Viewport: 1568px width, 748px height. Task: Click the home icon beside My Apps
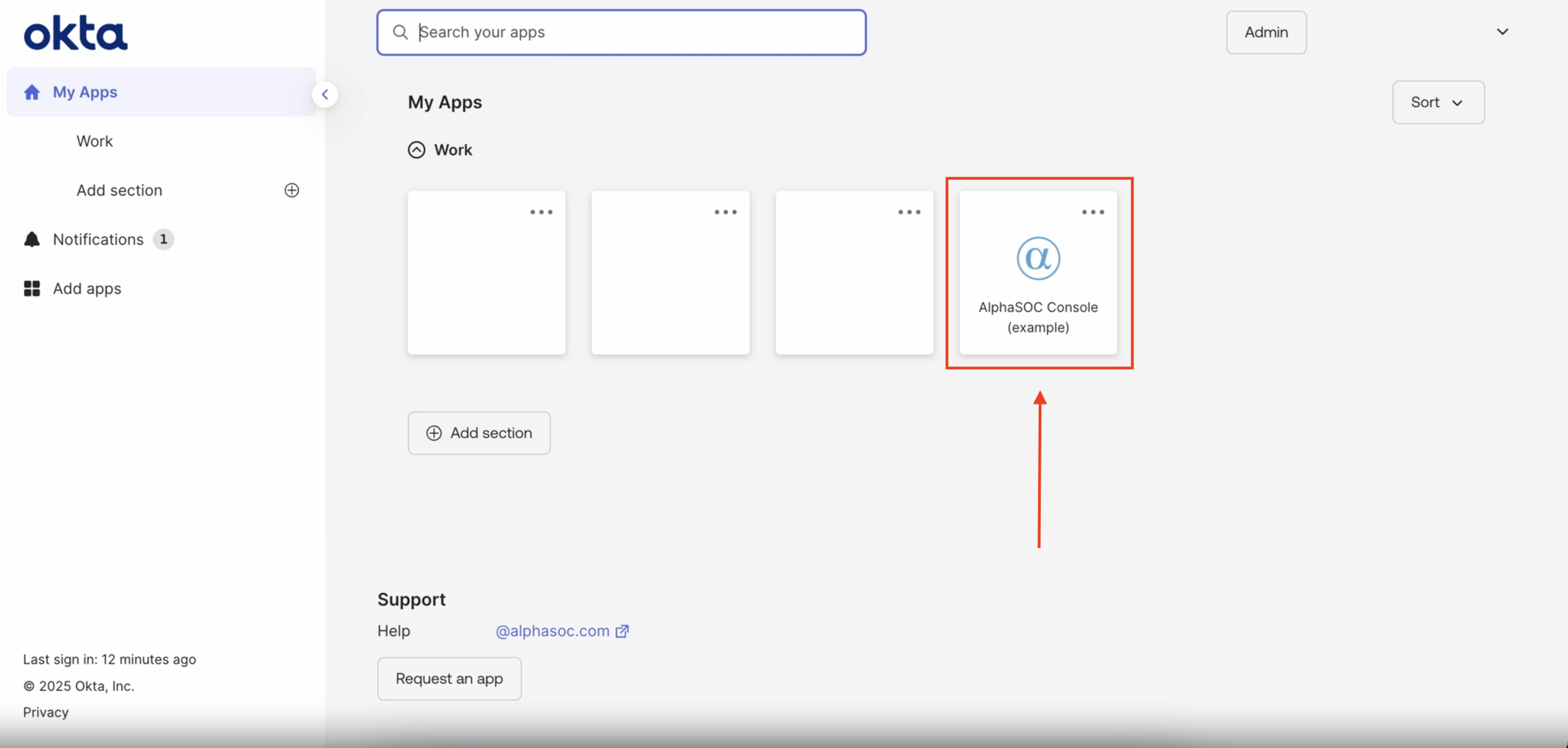coord(32,92)
